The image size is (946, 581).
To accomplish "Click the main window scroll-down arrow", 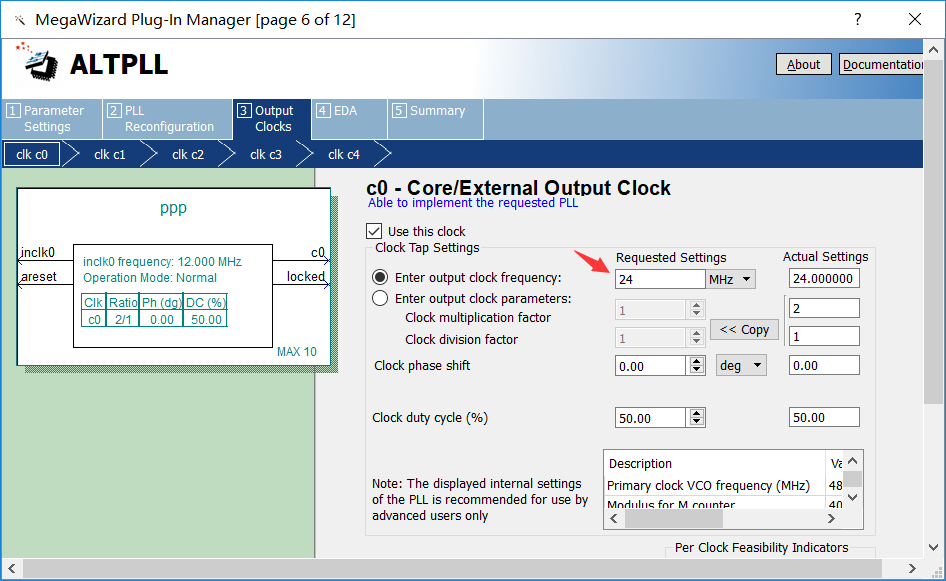I will click(x=933, y=548).
